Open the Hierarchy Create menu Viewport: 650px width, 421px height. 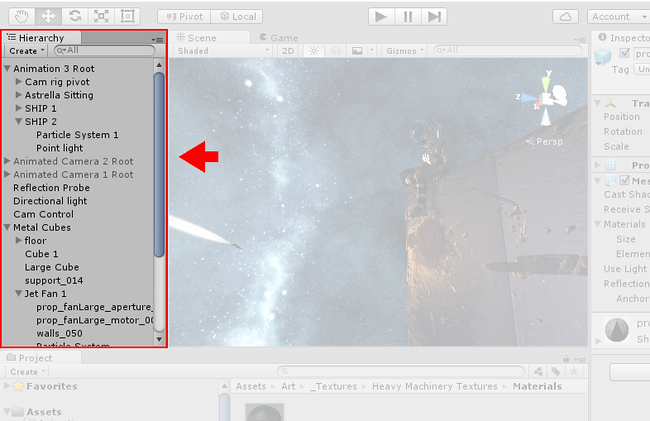(26, 51)
